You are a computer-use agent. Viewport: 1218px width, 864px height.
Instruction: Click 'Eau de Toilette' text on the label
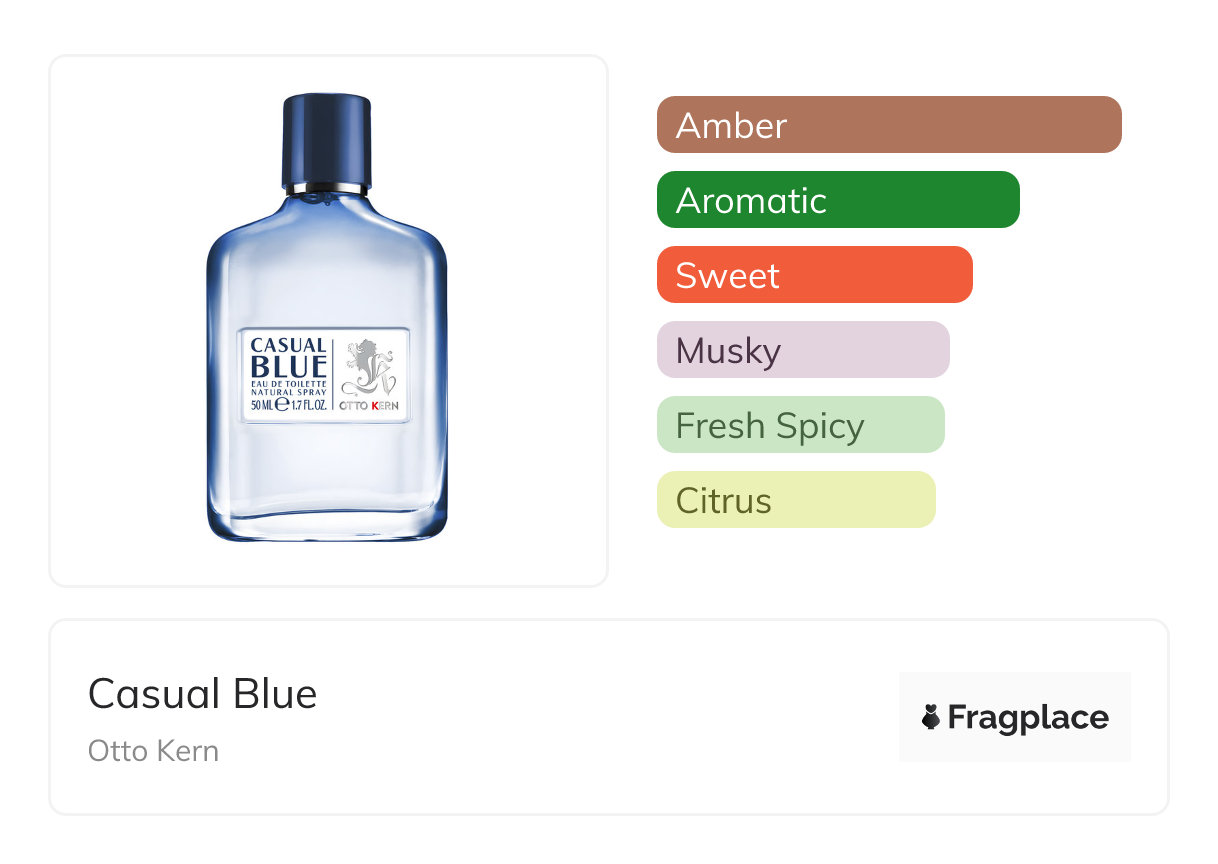288,384
